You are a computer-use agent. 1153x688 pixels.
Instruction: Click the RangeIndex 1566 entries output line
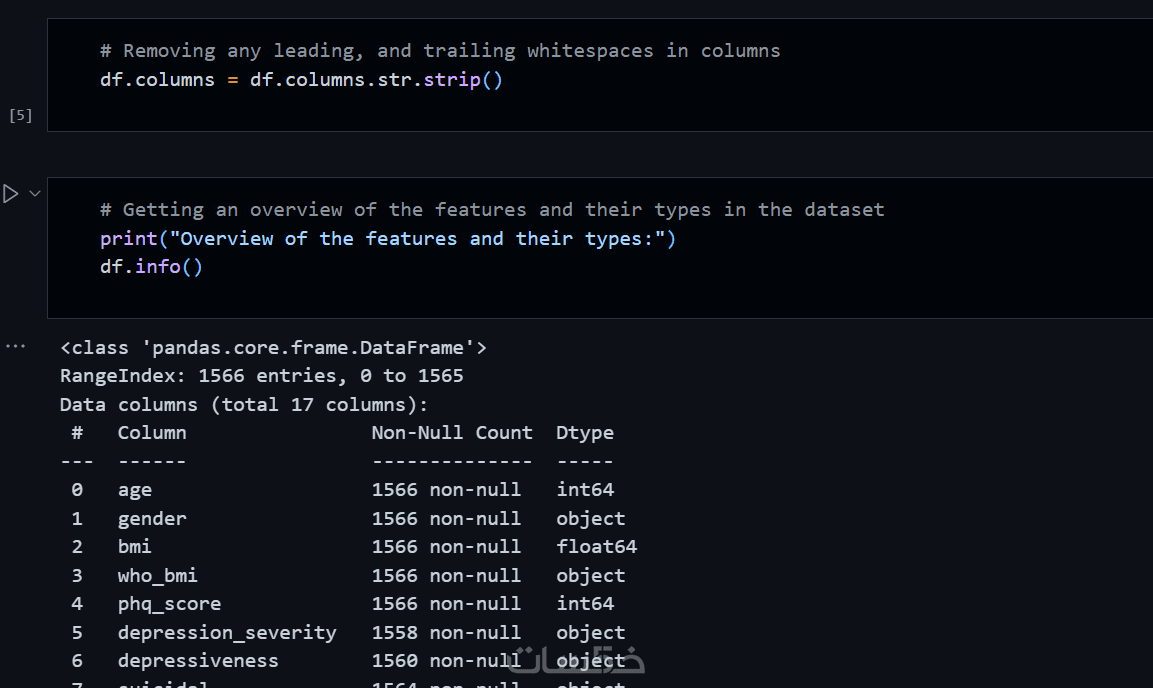261,376
